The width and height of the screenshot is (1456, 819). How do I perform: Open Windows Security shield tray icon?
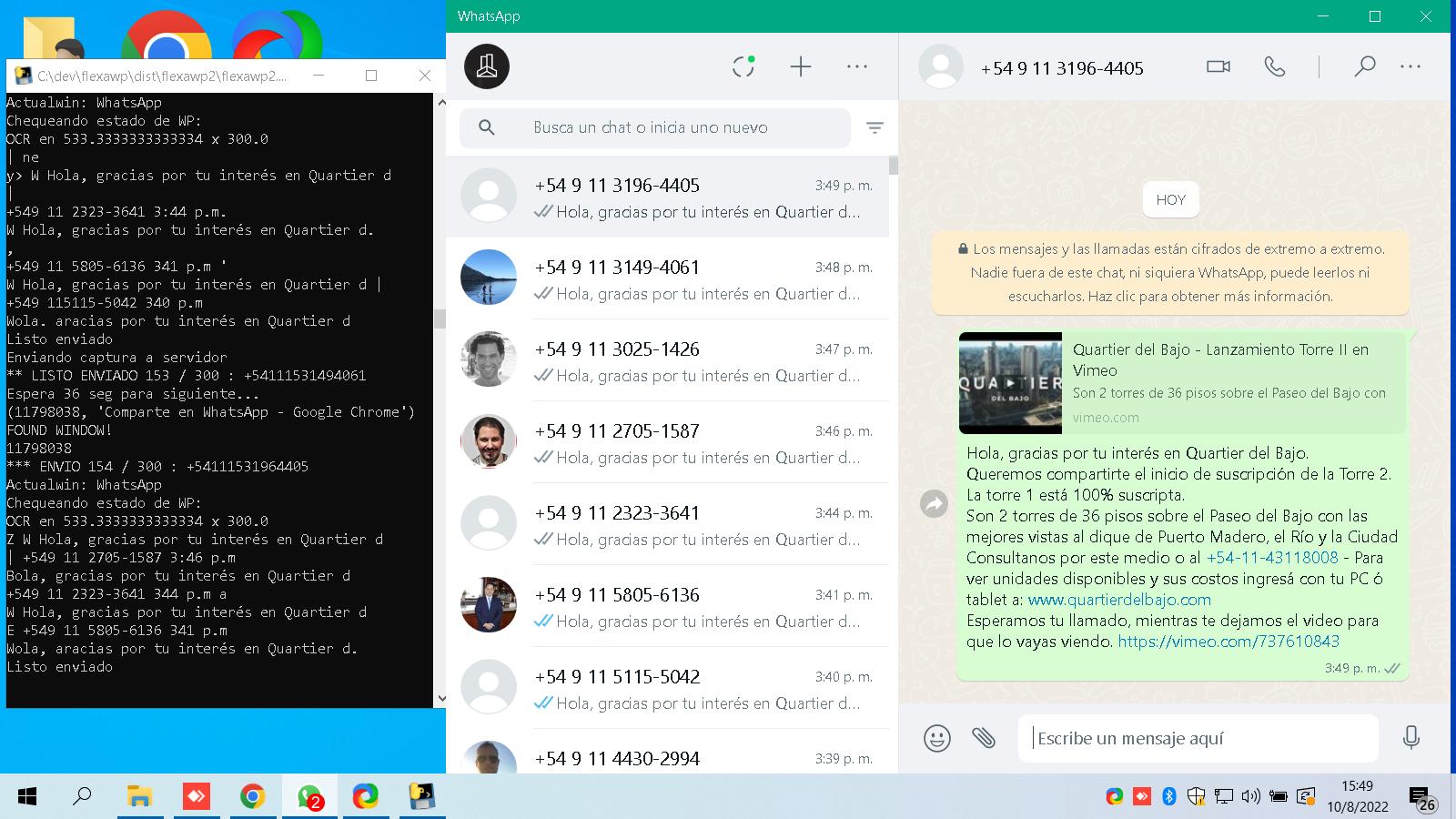1197,797
